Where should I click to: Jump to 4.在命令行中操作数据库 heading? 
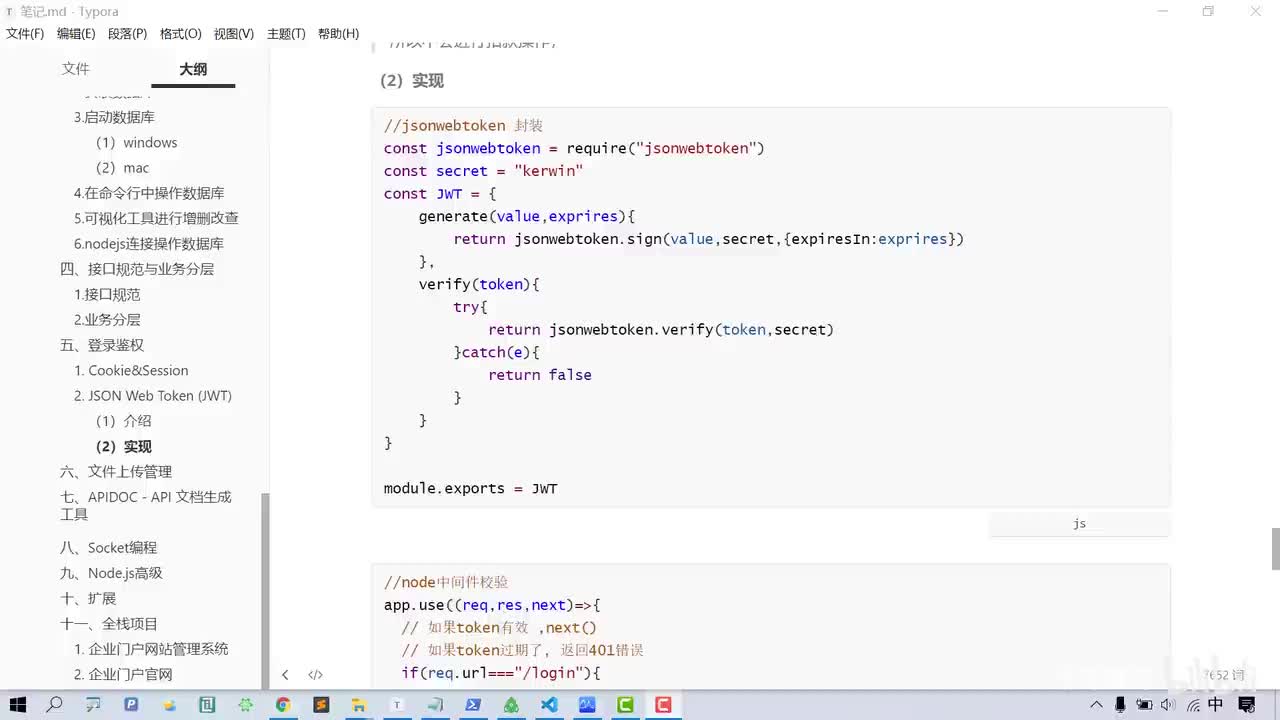click(x=149, y=193)
